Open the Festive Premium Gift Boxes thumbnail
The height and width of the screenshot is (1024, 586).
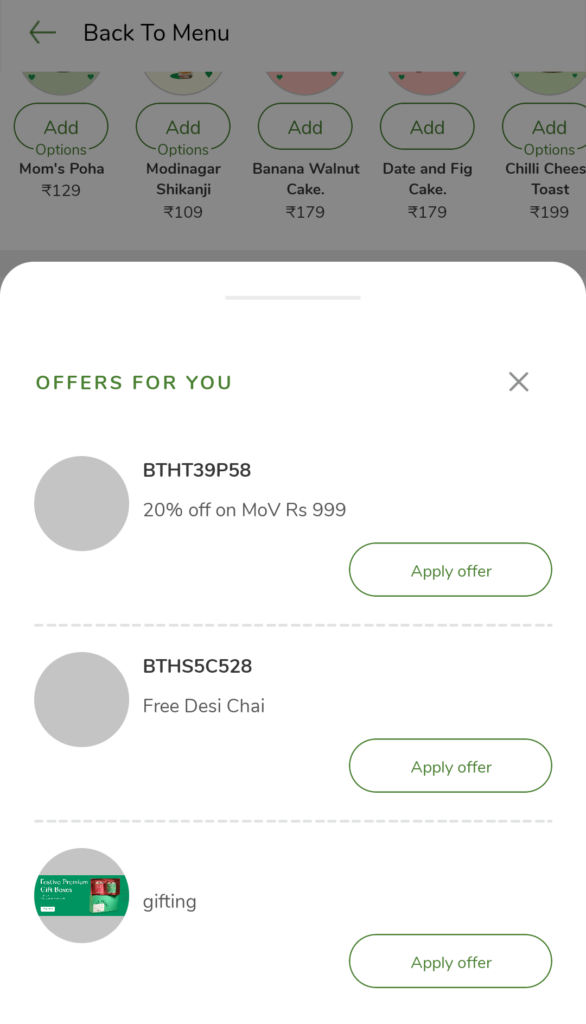(x=82, y=895)
